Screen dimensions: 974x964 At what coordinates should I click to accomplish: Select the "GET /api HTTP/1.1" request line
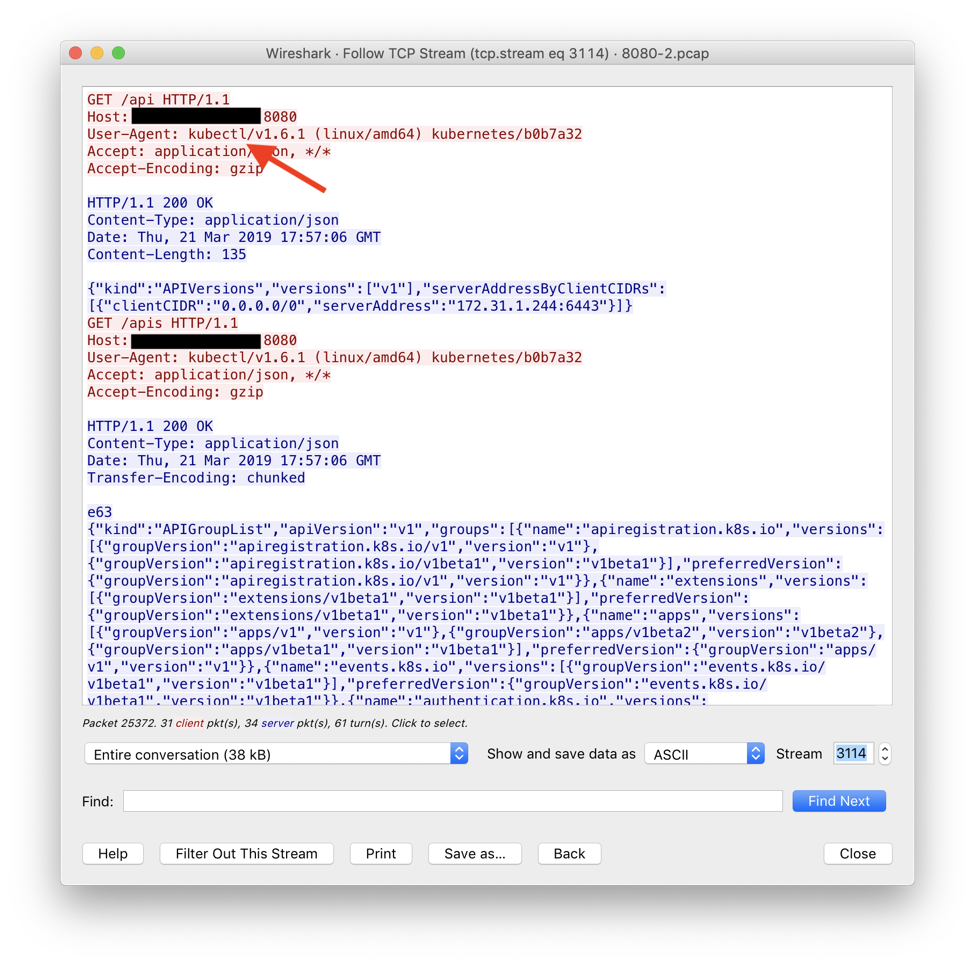[x=158, y=100]
